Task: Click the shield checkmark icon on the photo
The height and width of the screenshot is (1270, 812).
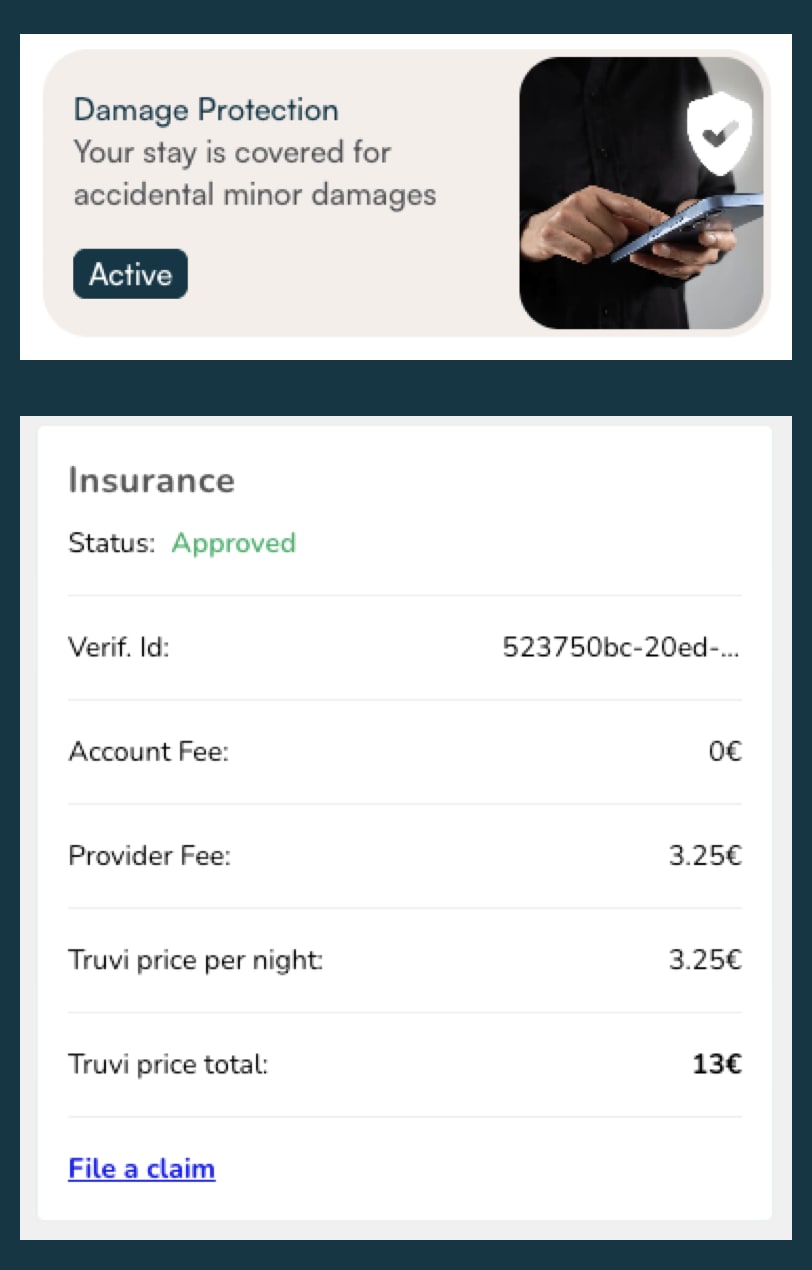Action: pyautogui.click(x=720, y=131)
